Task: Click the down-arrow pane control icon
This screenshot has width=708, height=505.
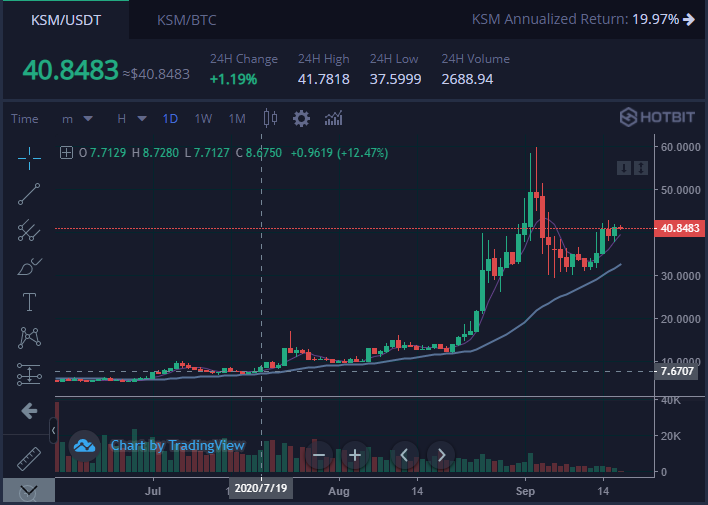Action: [x=624, y=168]
